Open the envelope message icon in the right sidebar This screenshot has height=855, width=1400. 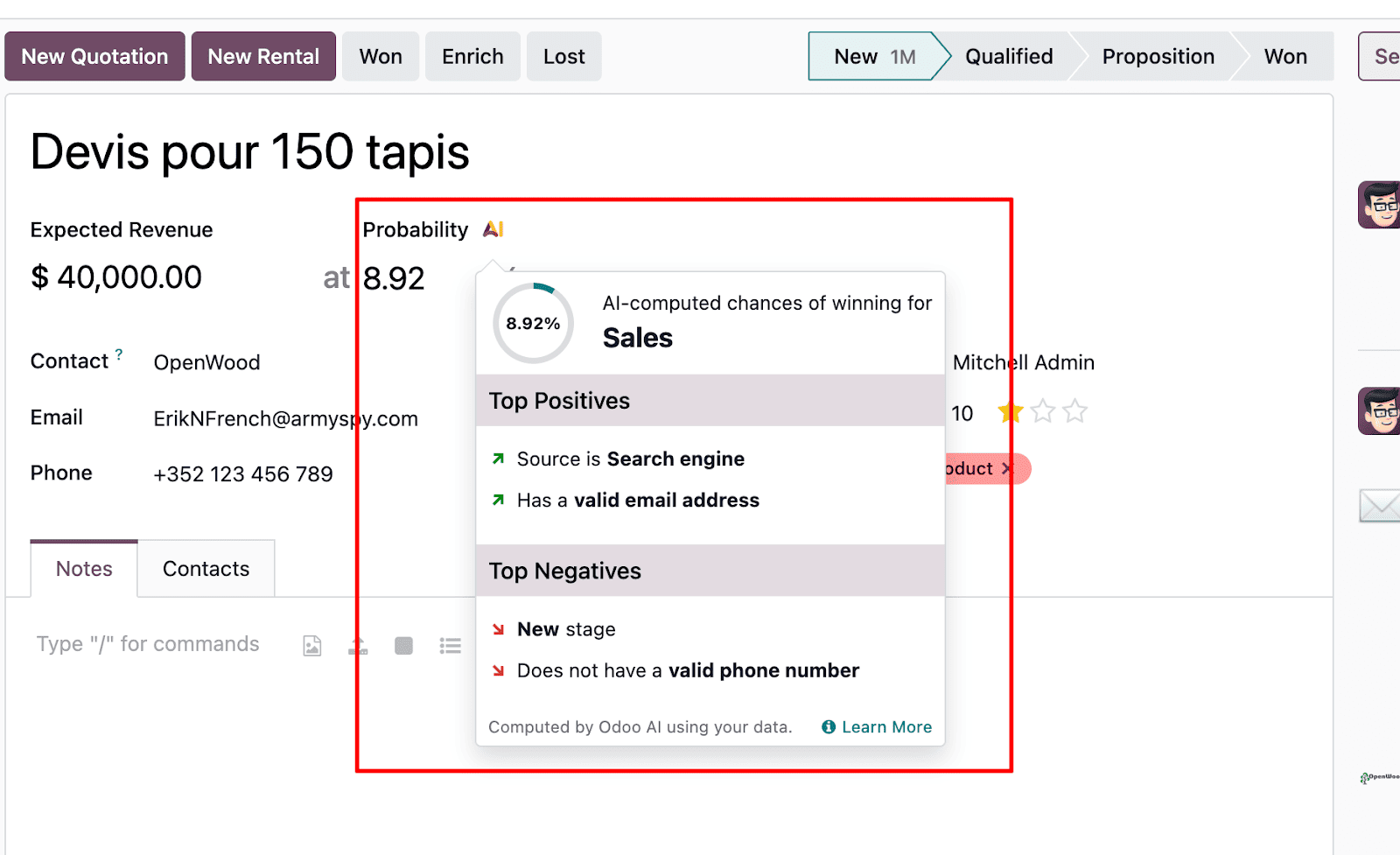tap(1380, 505)
